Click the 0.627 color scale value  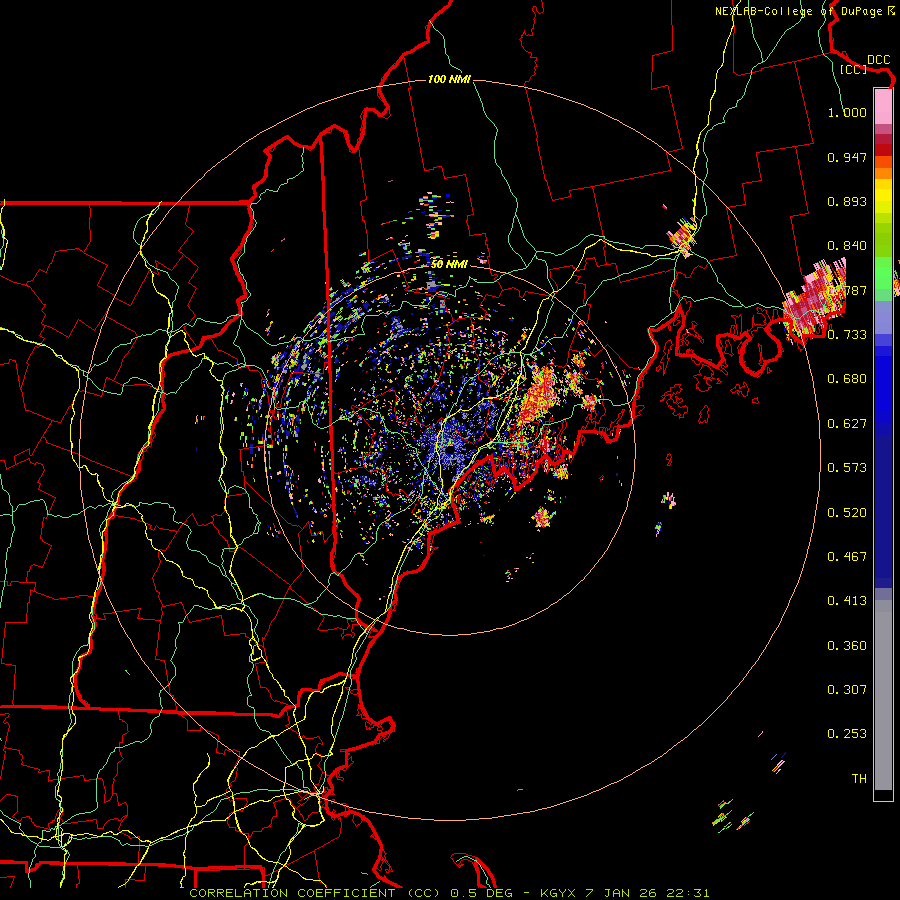[x=847, y=424]
